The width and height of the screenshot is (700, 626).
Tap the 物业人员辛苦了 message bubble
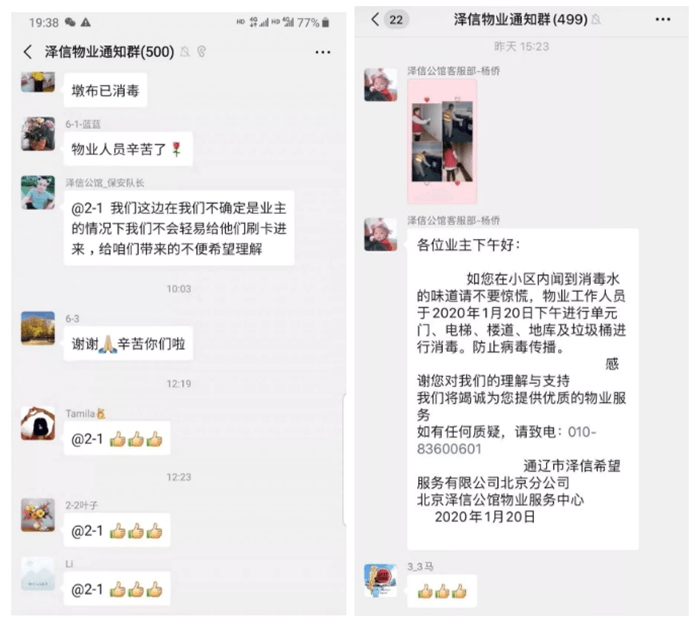tap(128, 149)
